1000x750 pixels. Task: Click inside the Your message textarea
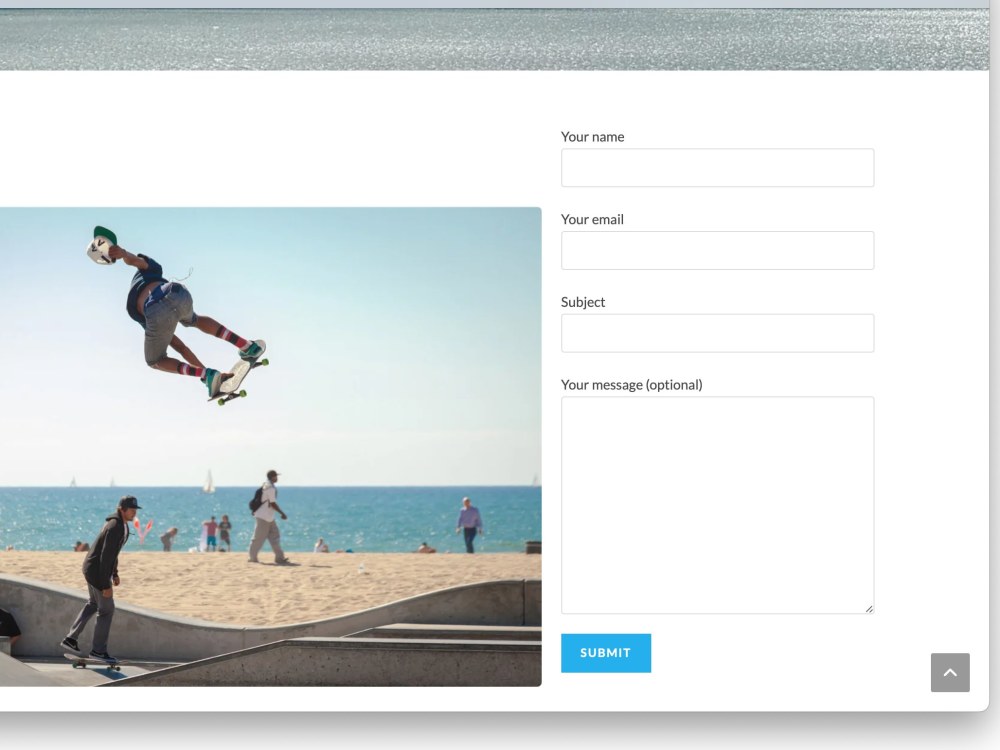pos(717,505)
